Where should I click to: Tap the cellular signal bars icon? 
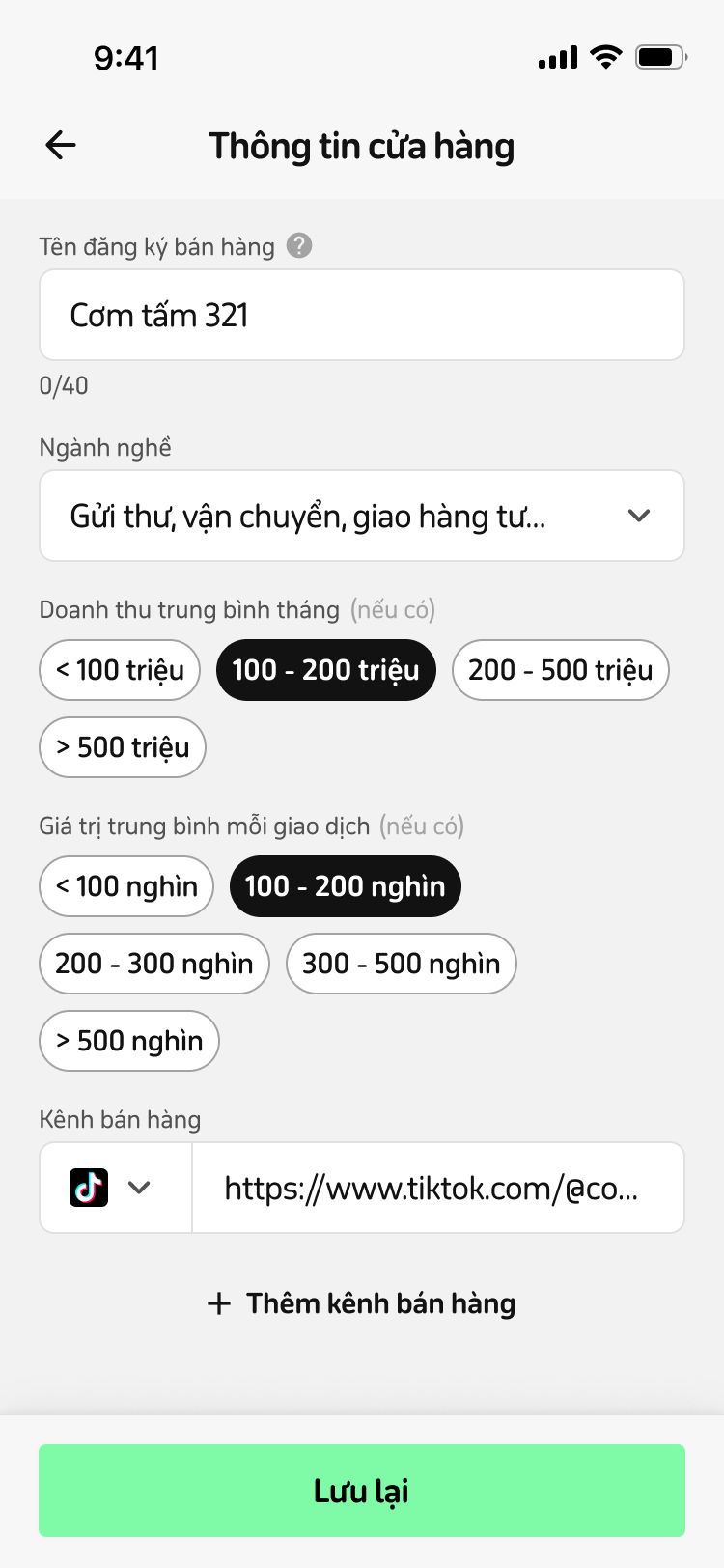(558, 58)
